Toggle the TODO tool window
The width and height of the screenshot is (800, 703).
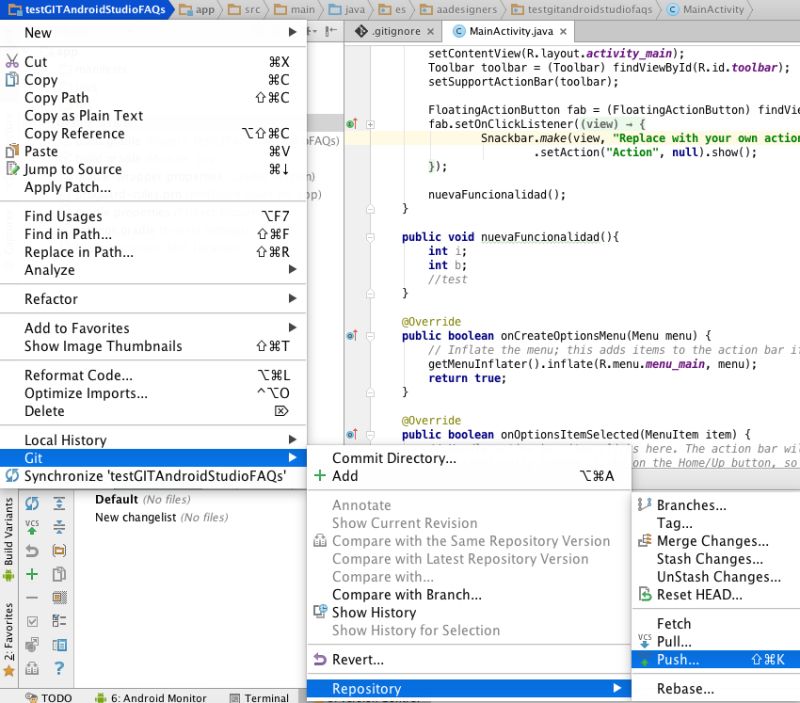[49, 697]
